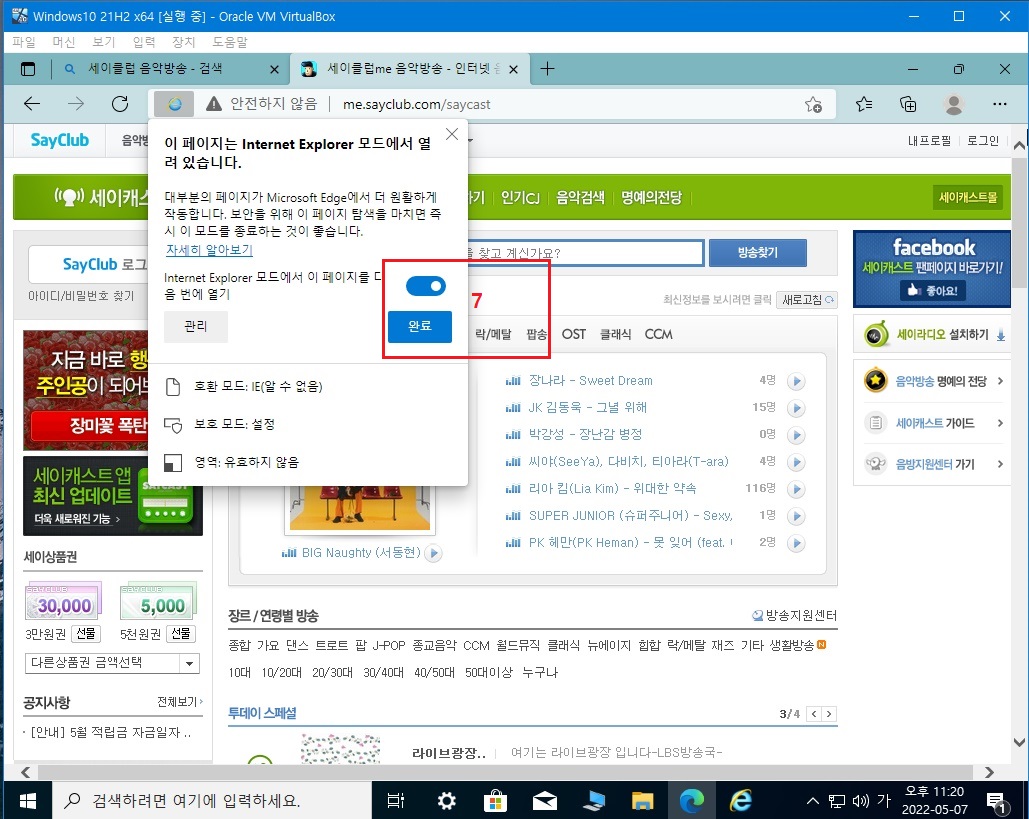Click the Internet Explorer mode icon in address bar
This screenshot has width=1029, height=819.
[174, 104]
